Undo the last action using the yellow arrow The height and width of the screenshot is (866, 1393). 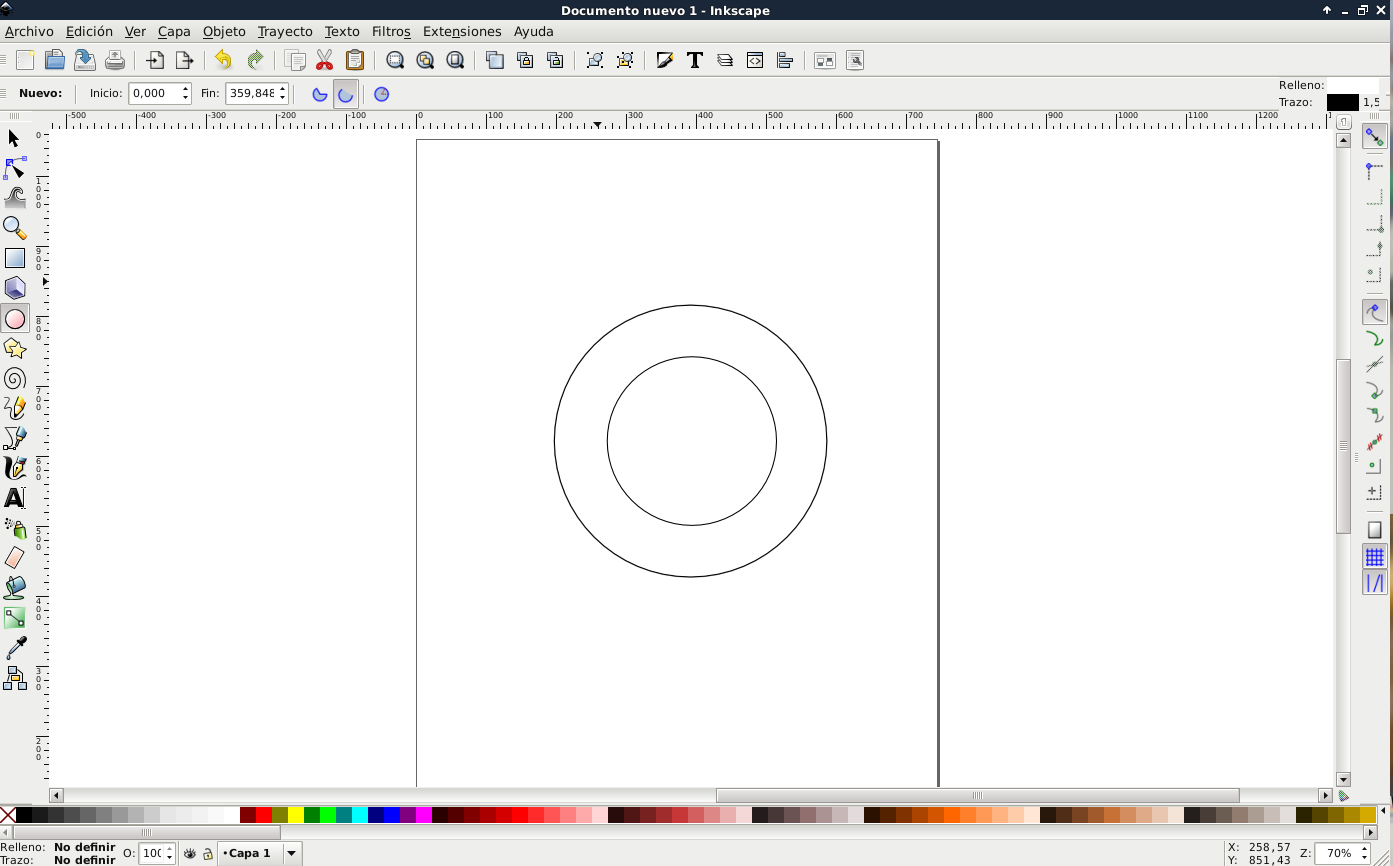pyautogui.click(x=223, y=60)
